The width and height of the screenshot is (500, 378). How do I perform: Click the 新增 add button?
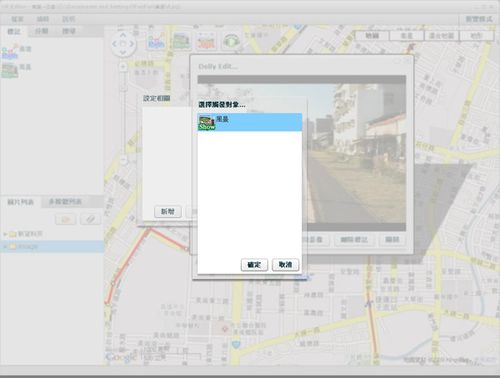point(168,212)
